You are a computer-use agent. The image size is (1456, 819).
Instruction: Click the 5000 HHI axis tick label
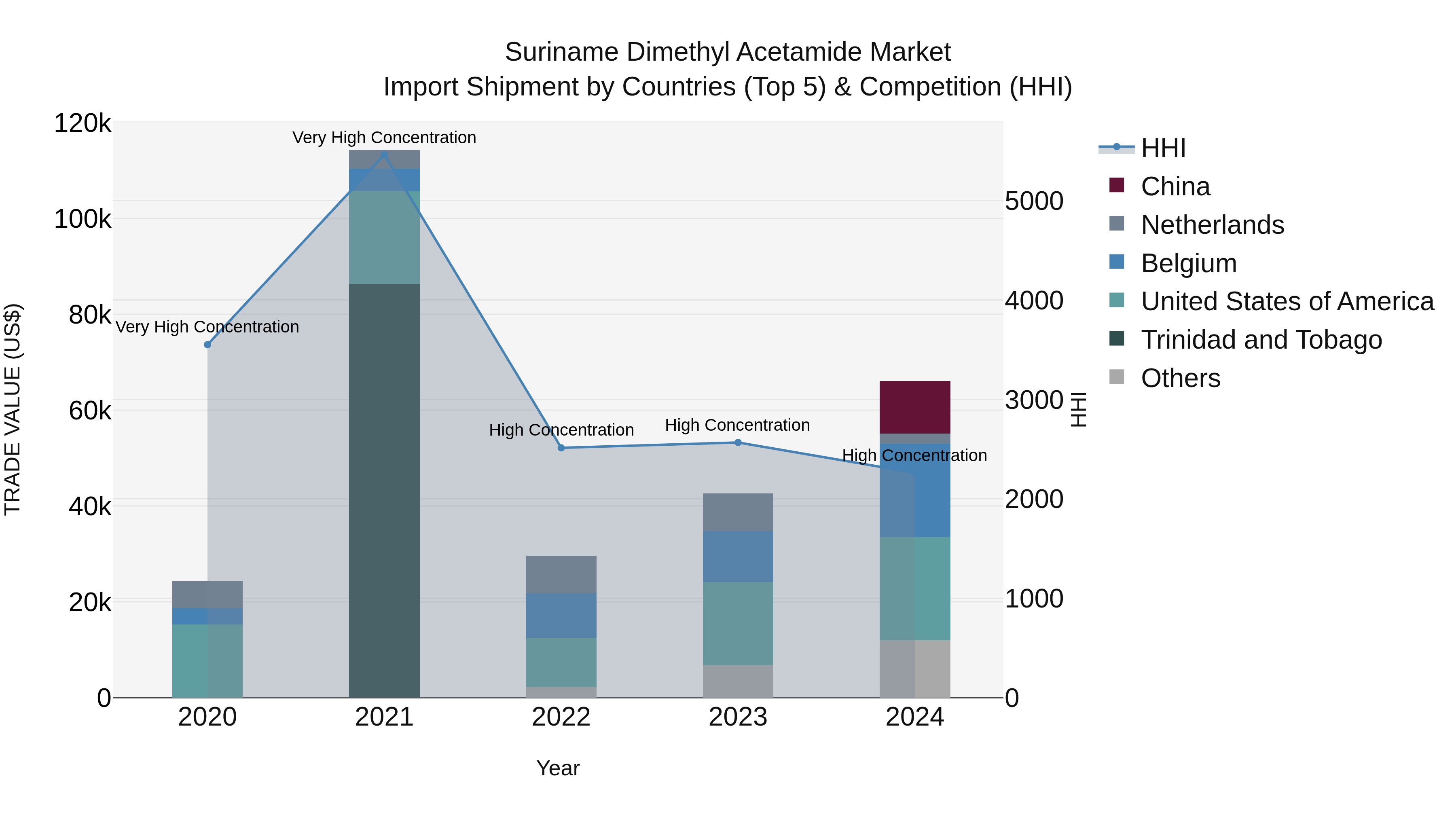1034,201
